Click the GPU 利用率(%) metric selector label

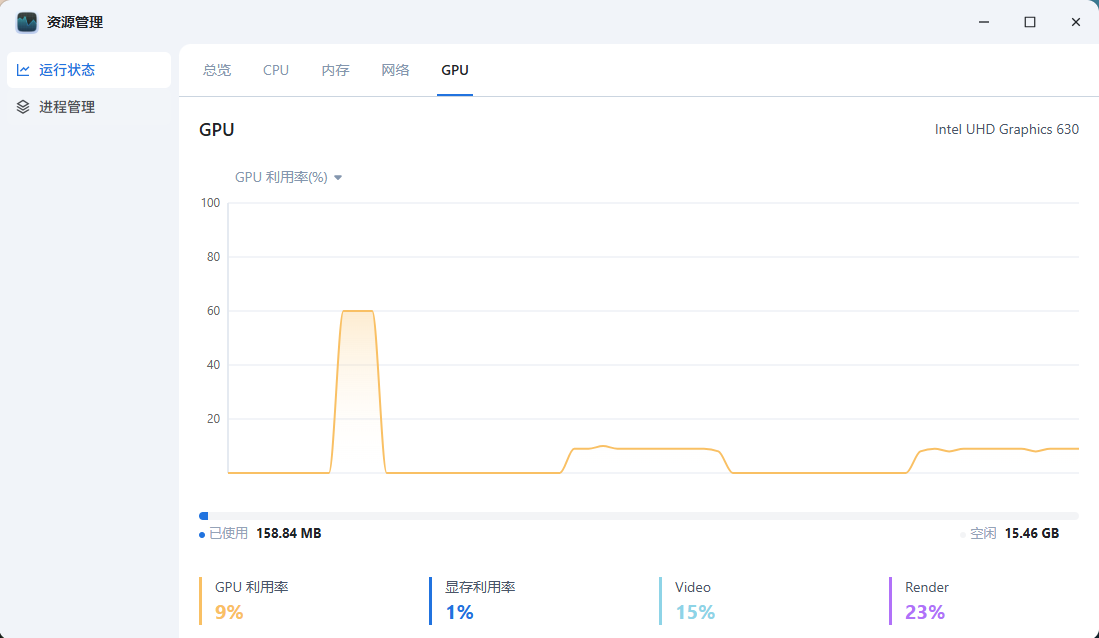pos(281,177)
